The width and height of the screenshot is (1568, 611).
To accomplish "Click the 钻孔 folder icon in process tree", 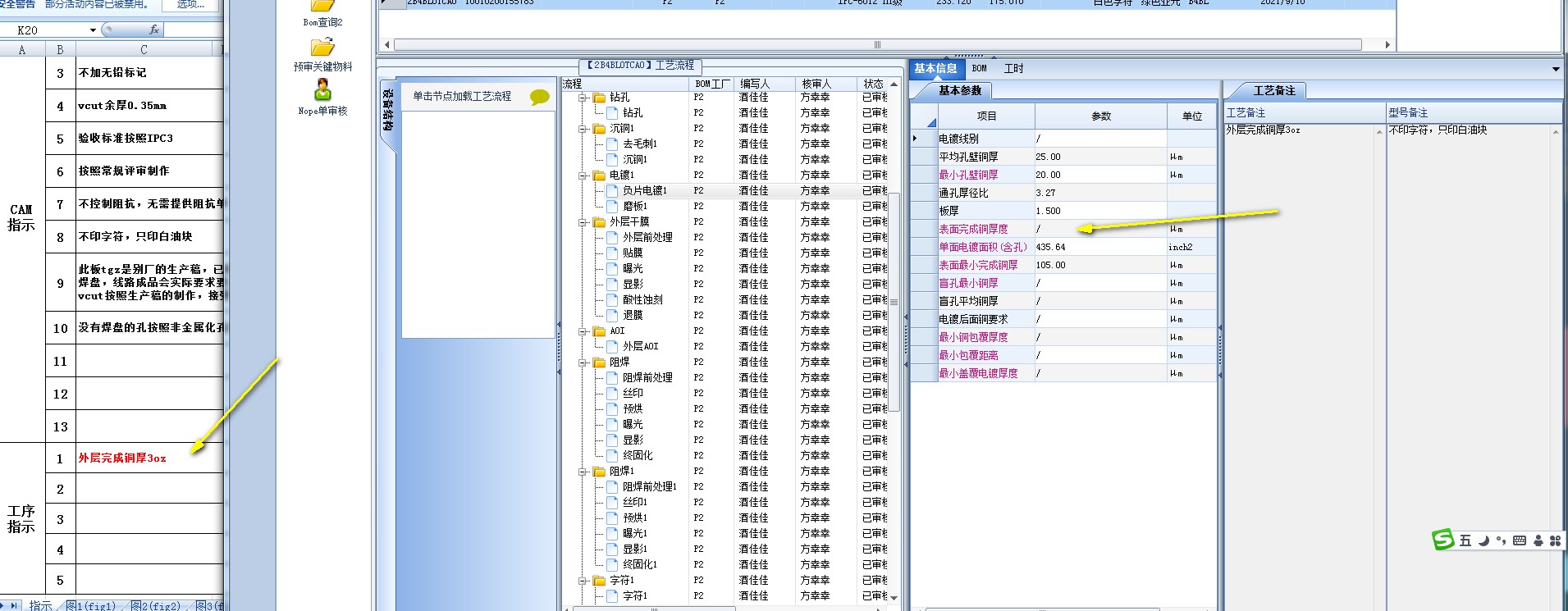I will (600, 98).
